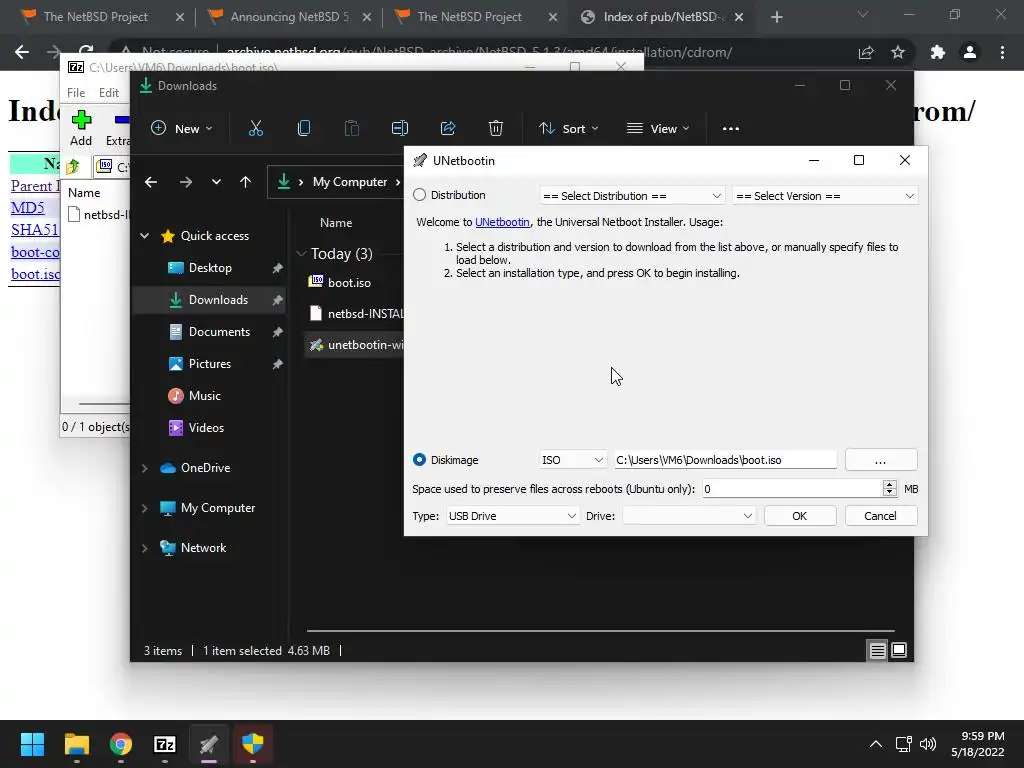Open a new Chrome tab
The height and width of the screenshot is (768, 1024).
tap(776, 17)
